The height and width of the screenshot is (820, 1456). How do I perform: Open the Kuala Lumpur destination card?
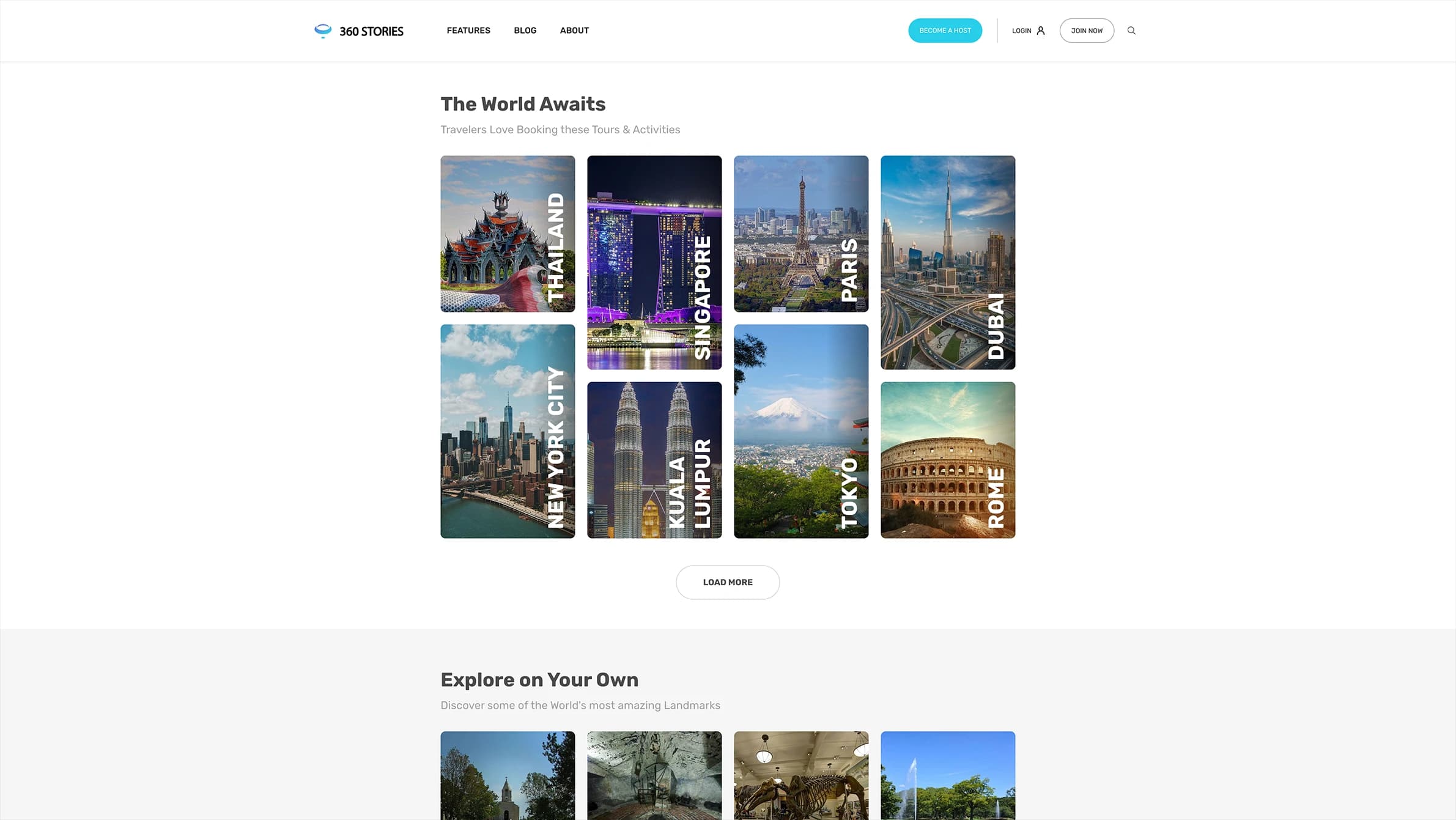tap(654, 460)
